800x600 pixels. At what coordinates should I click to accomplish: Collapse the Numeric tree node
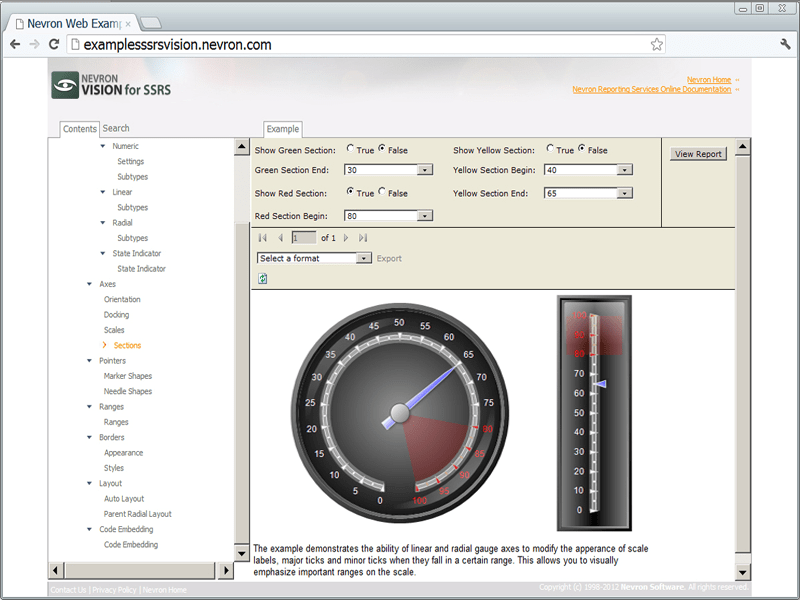click(x=103, y=146)
